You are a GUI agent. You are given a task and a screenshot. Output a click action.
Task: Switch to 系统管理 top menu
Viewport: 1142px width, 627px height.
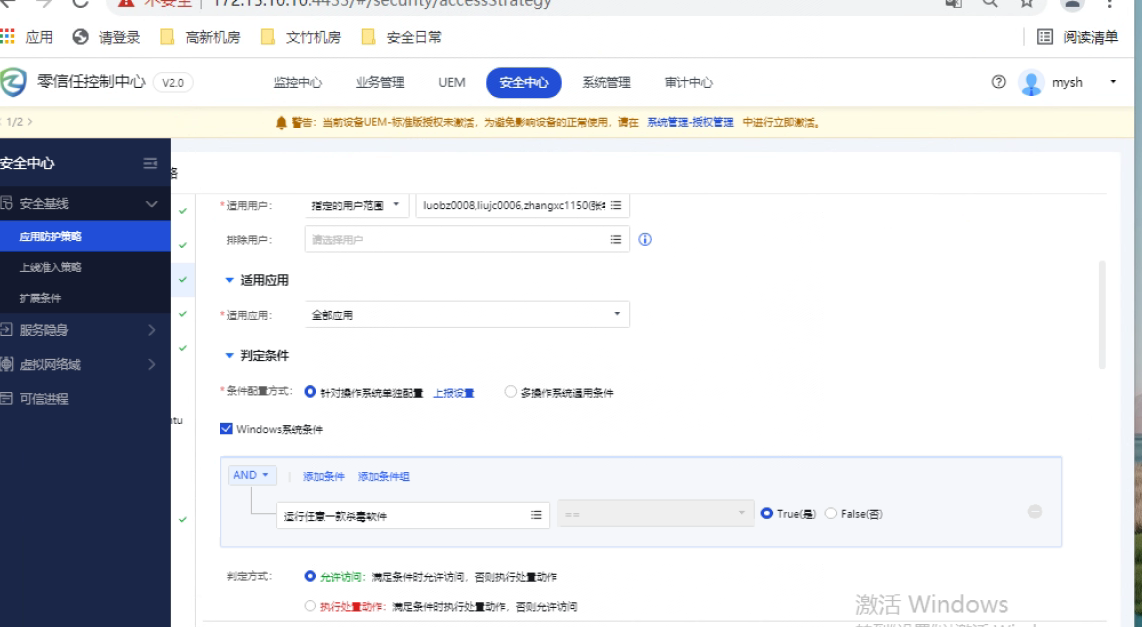[x=606, y=83]
